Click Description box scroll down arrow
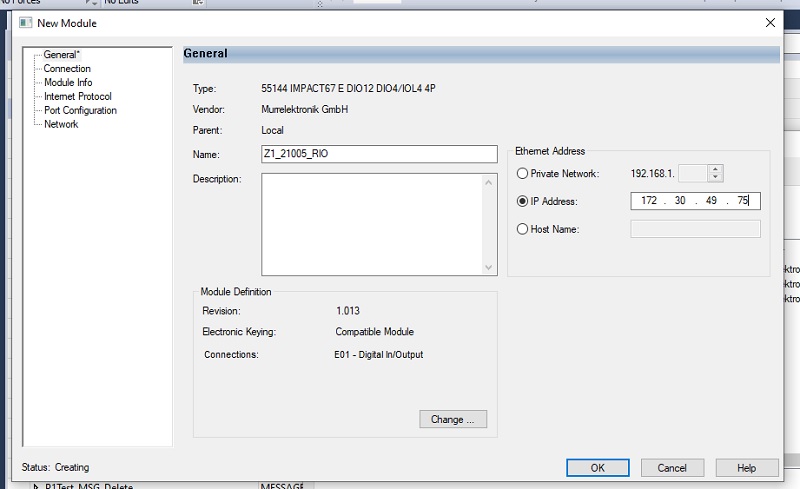 coord(488,267)
